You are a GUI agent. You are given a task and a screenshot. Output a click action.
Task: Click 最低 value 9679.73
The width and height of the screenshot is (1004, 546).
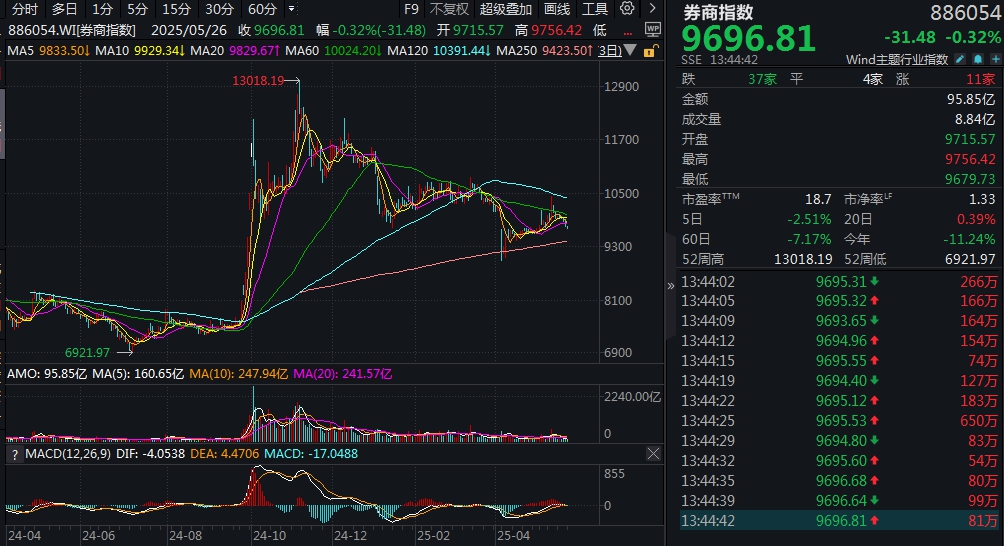(970, 179)
